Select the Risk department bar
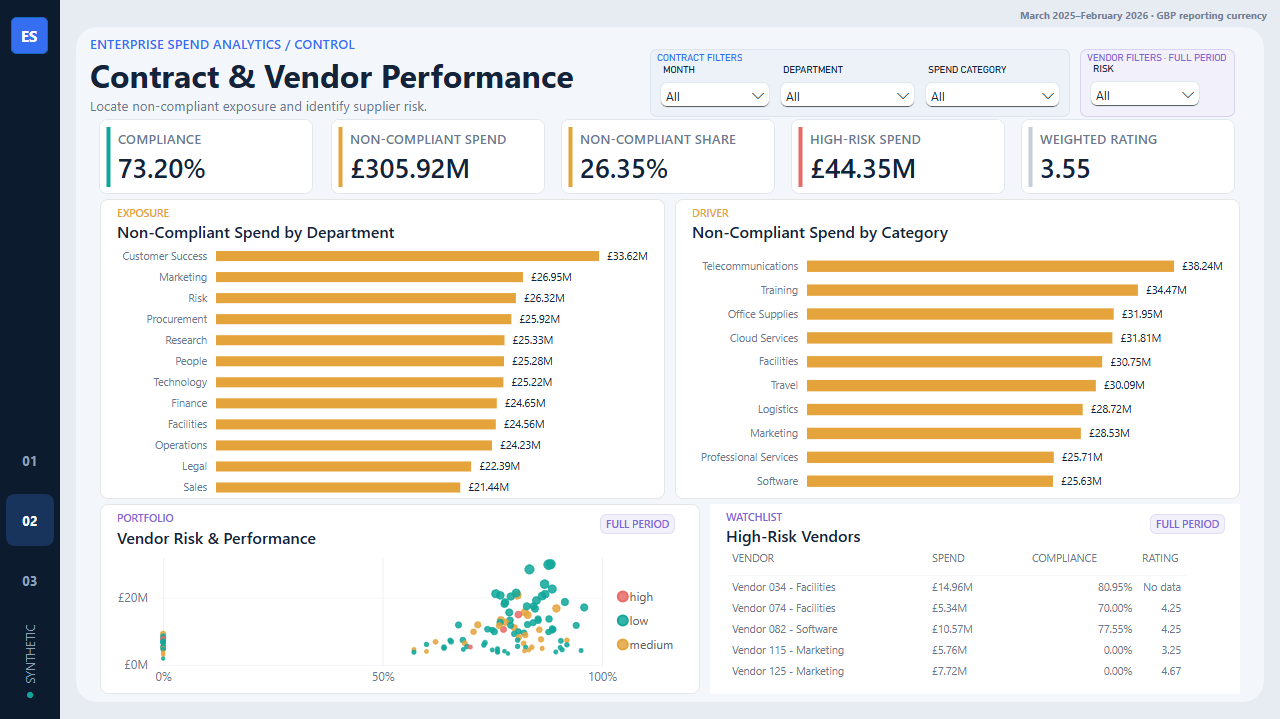Image resolution: width=1280 pixels, height=719 pixels. [x=366, y=298]
